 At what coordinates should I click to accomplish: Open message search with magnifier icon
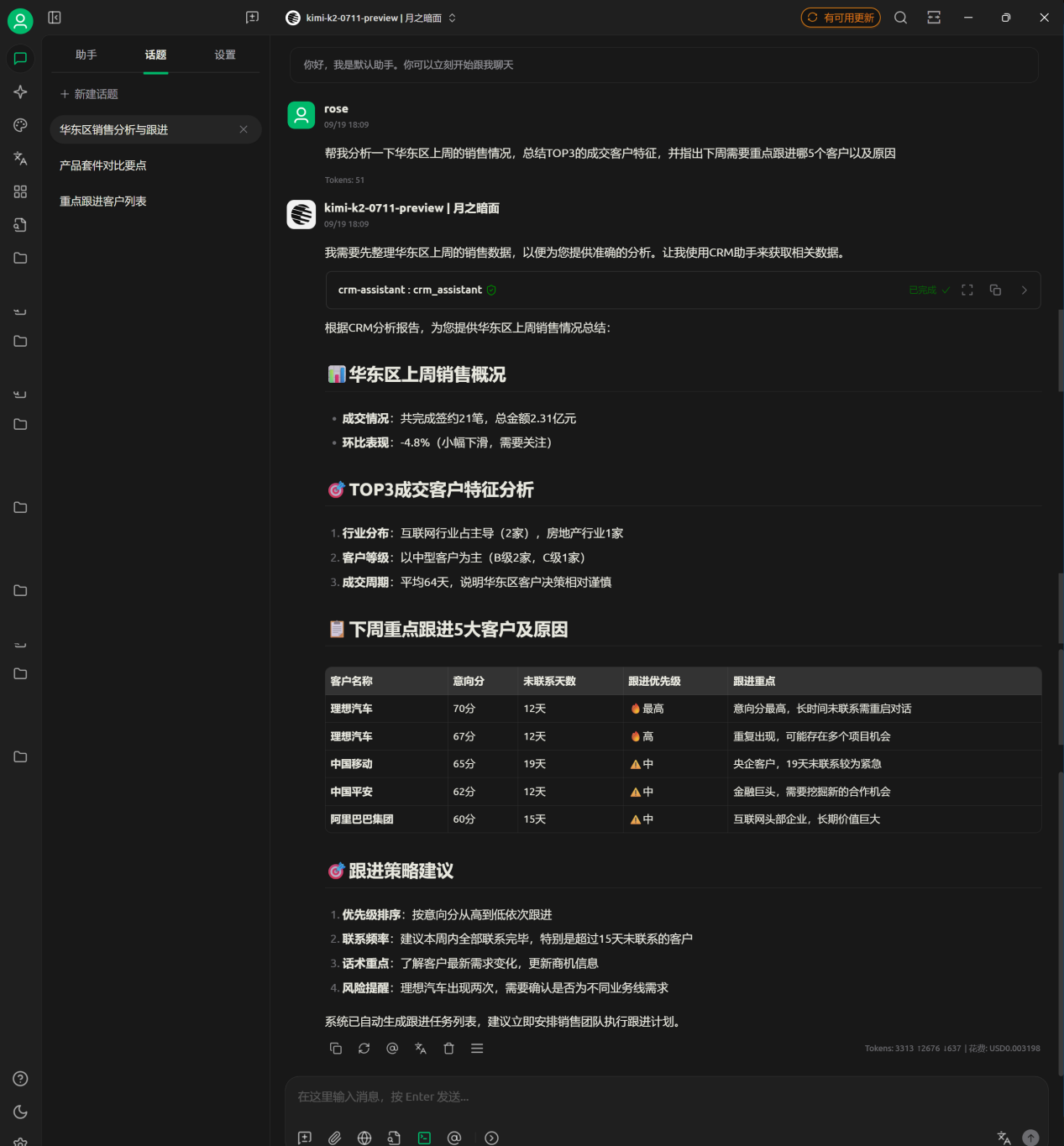click(x=900, y=18)
